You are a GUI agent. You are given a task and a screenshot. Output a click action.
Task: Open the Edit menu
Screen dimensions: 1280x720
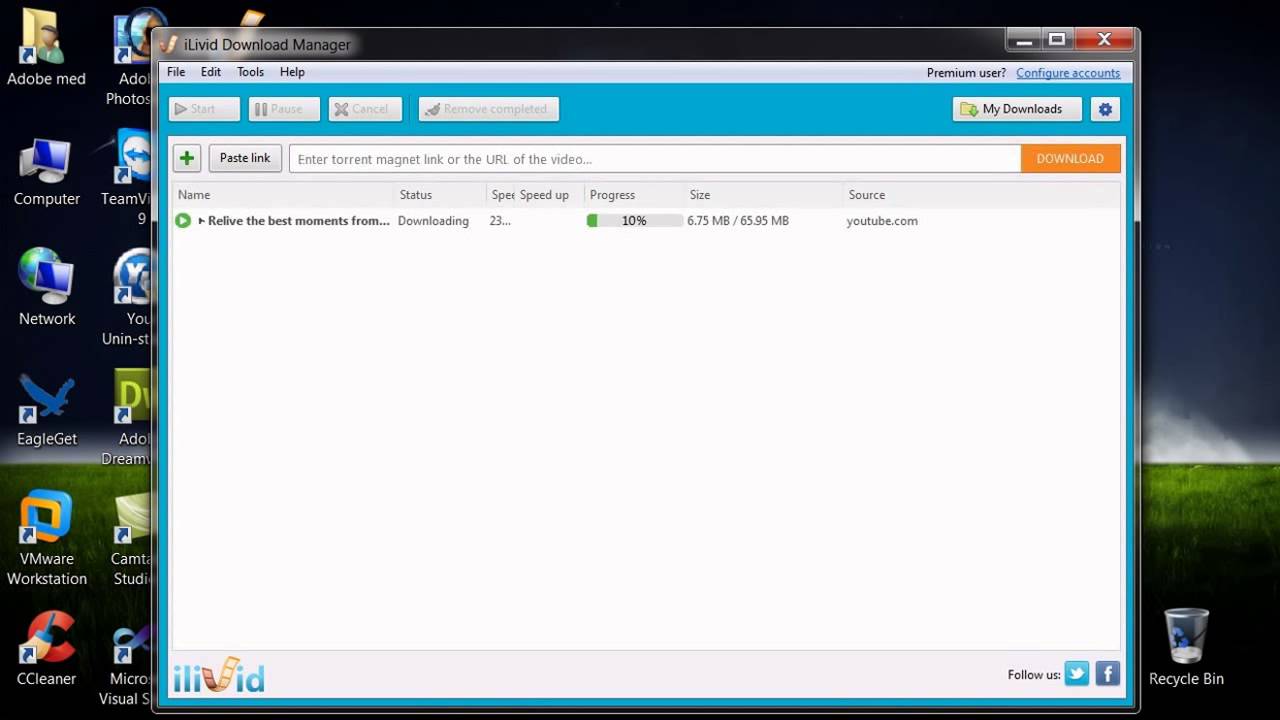[x=211, y=72]
